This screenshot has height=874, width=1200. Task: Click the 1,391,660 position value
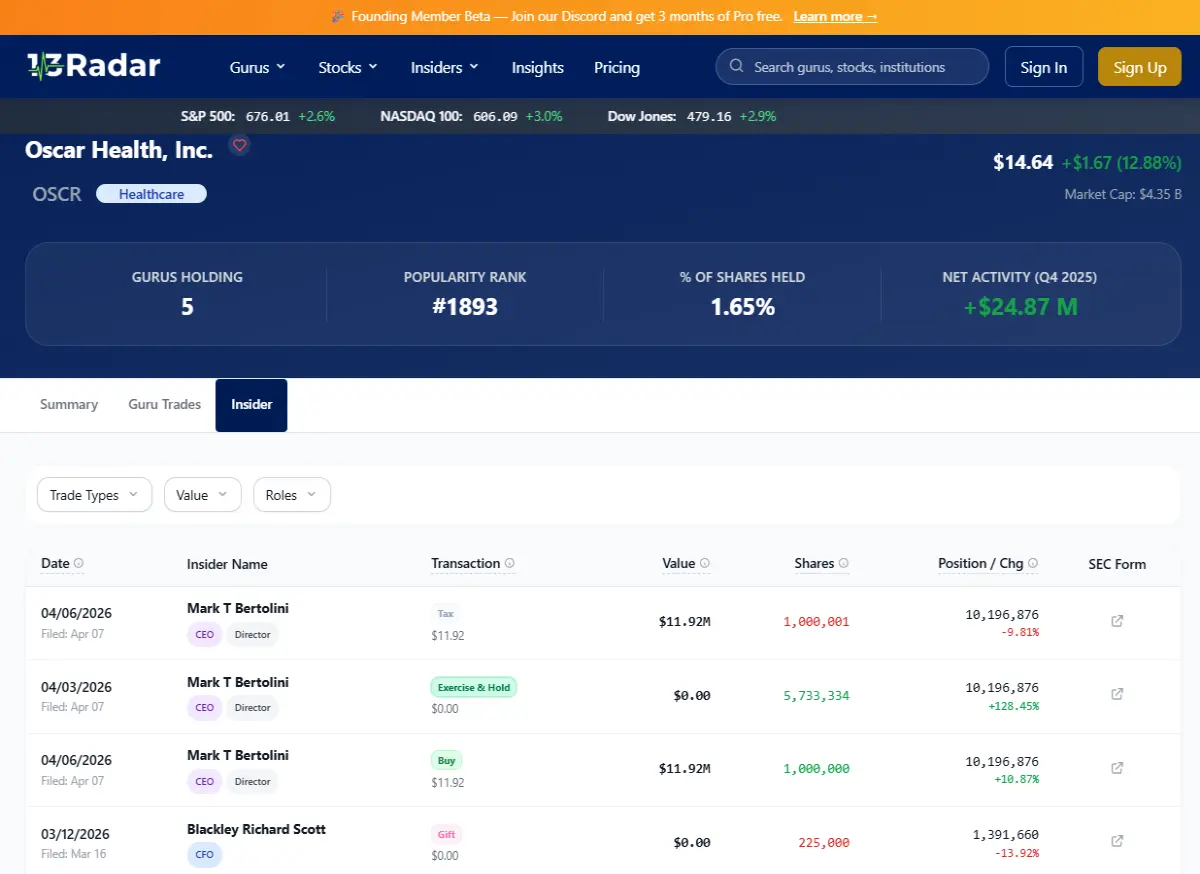coord(1006,834)
